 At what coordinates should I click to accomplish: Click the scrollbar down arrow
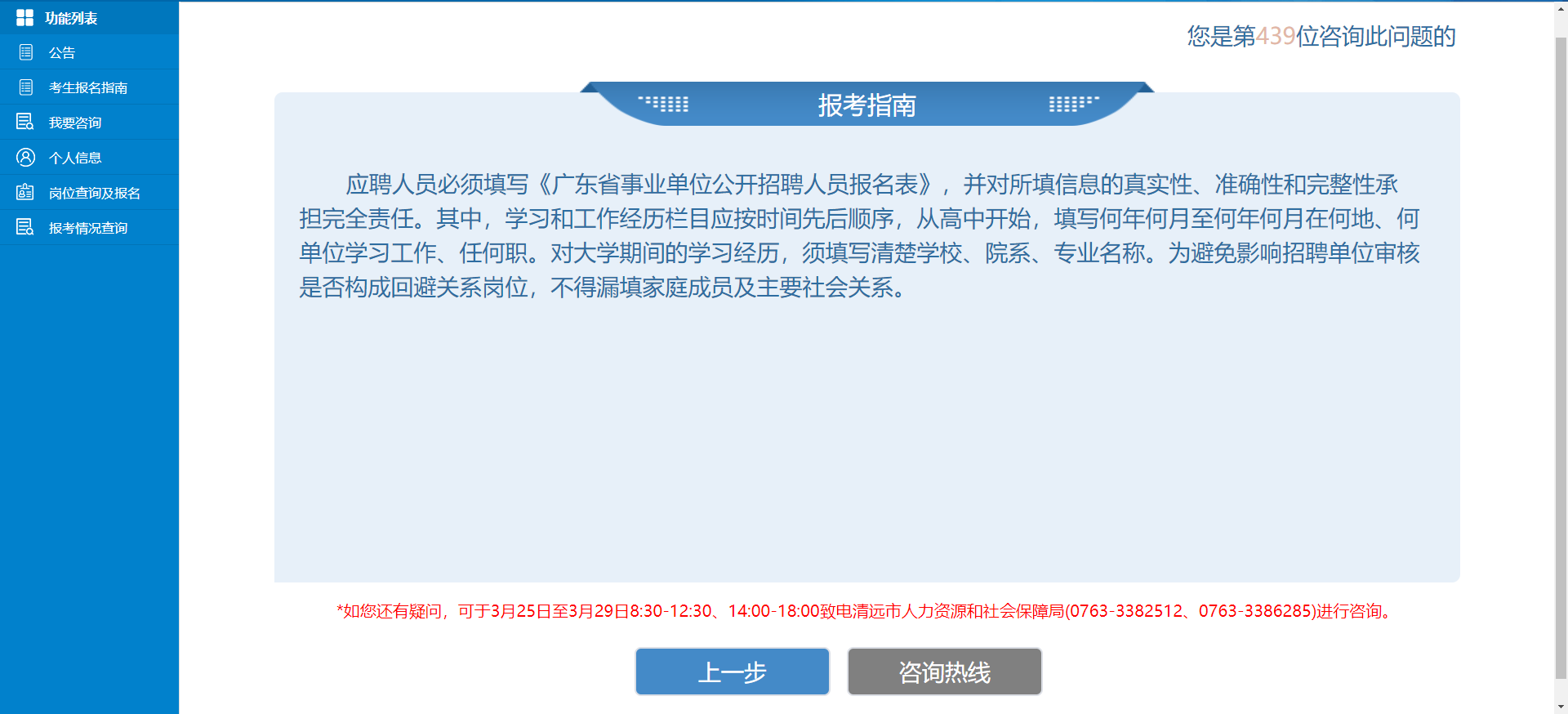(1561, 707)
